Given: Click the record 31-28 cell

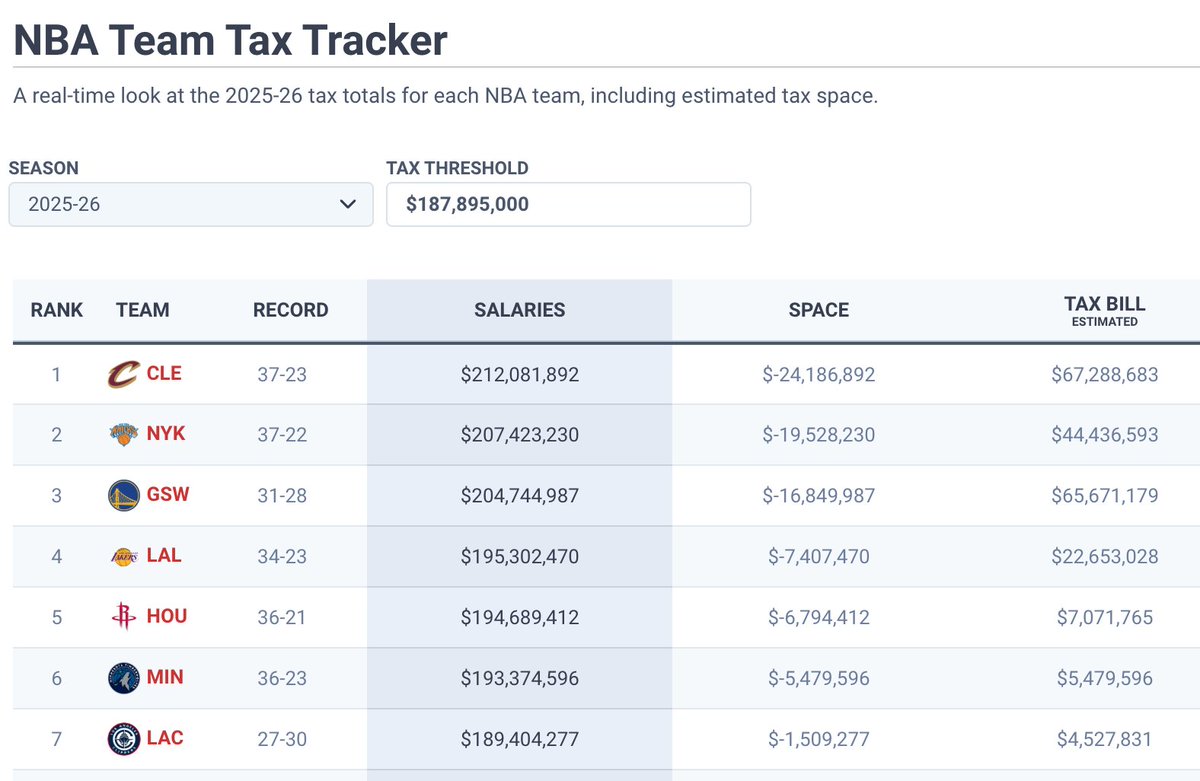Looking at the screenshot, I should (282, 496).
